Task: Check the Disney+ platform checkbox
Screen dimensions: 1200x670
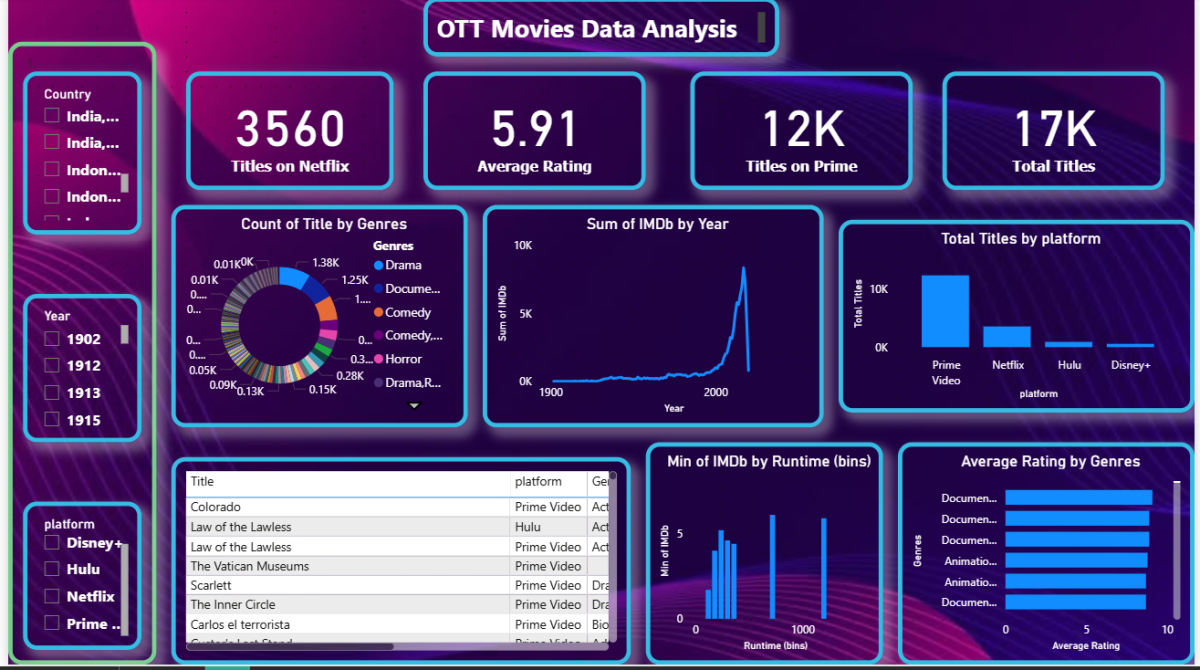Action: 52,543
